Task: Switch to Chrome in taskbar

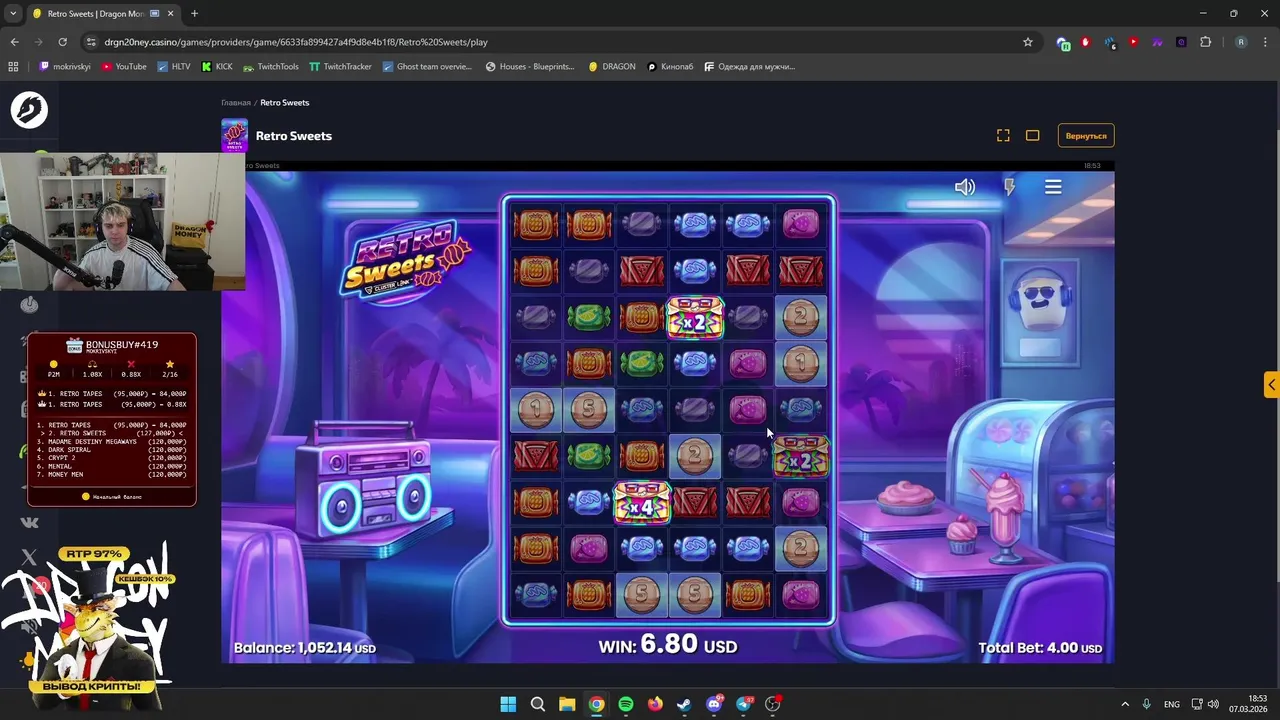Action: [596, 704]
